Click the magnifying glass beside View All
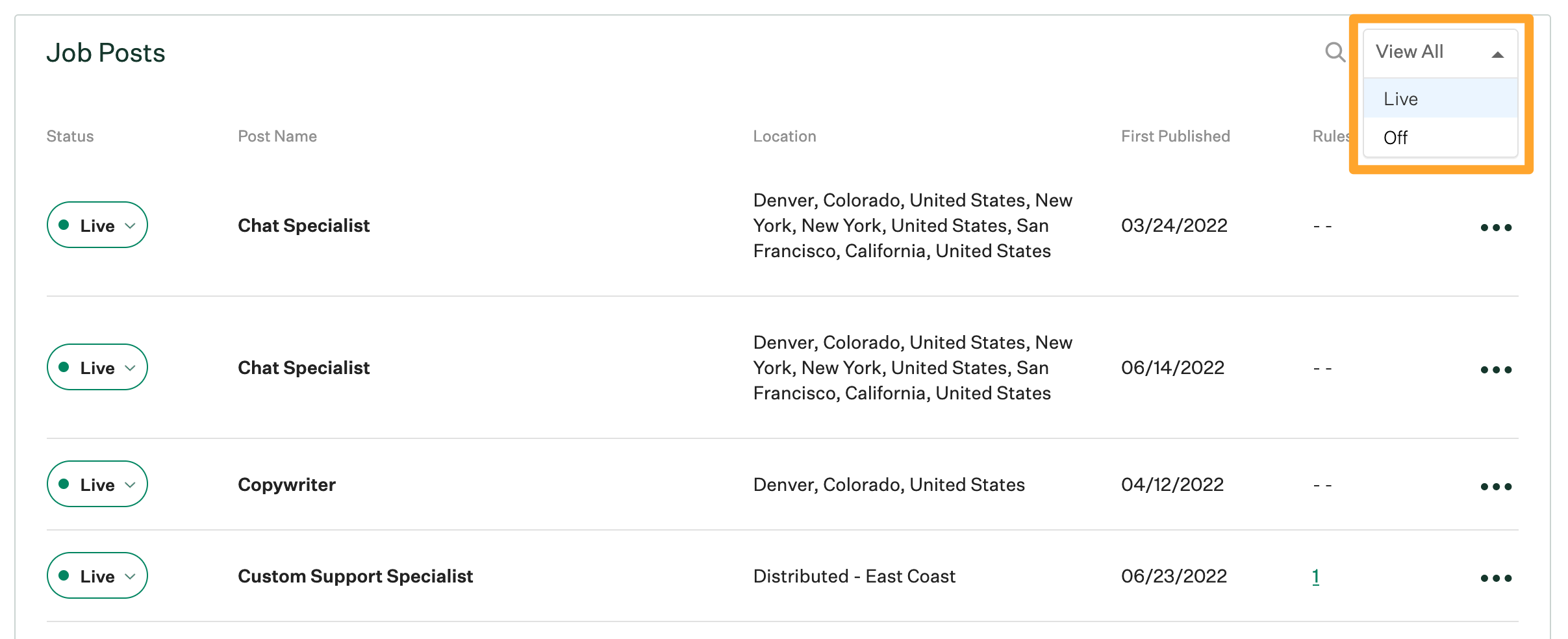 [1335, 53]
